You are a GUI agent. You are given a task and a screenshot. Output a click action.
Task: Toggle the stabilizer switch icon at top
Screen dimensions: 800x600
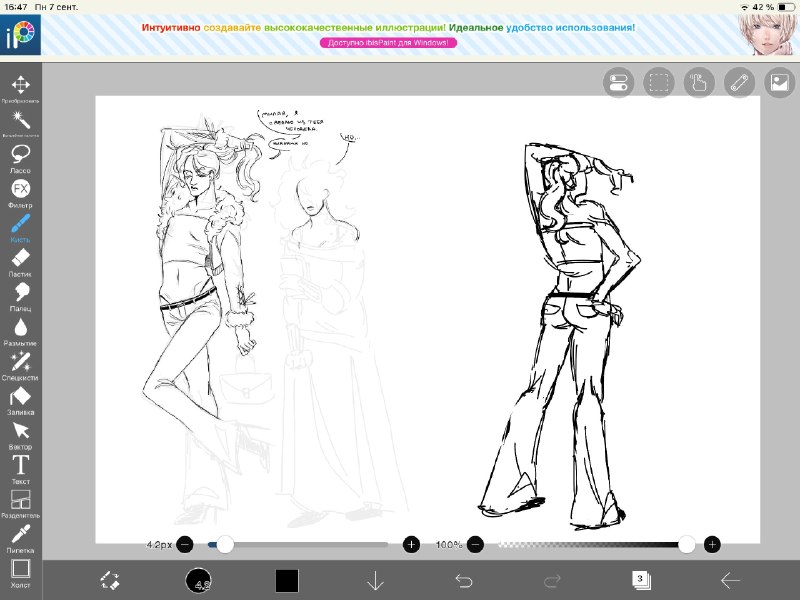click(x=618, y=82)
